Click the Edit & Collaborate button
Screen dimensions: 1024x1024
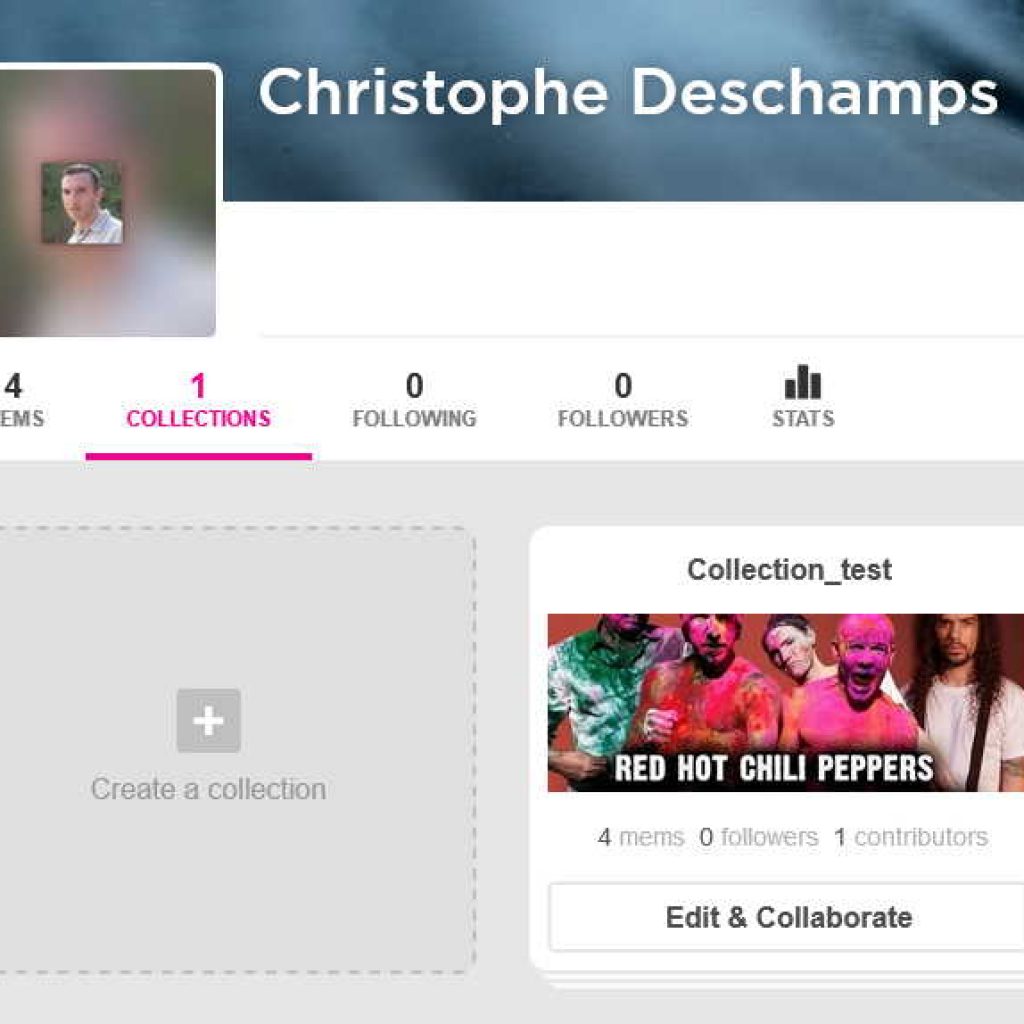point(787,917)
